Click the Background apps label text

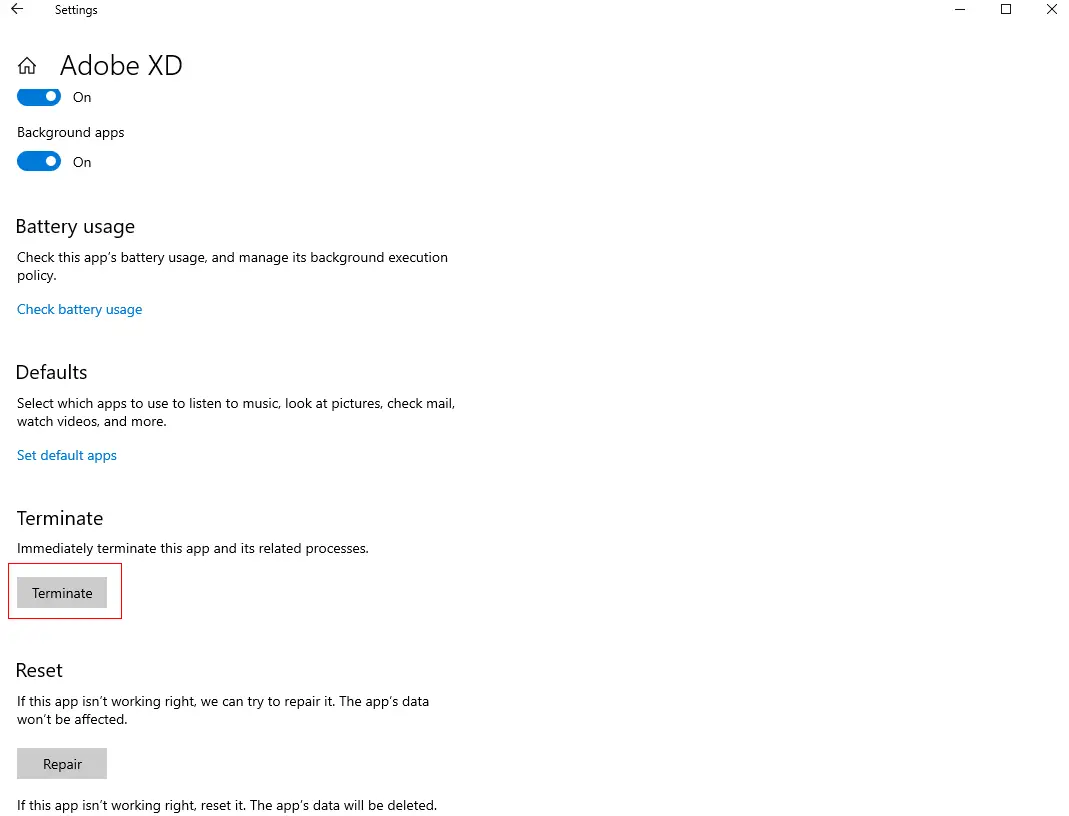[x=71, y=132]
